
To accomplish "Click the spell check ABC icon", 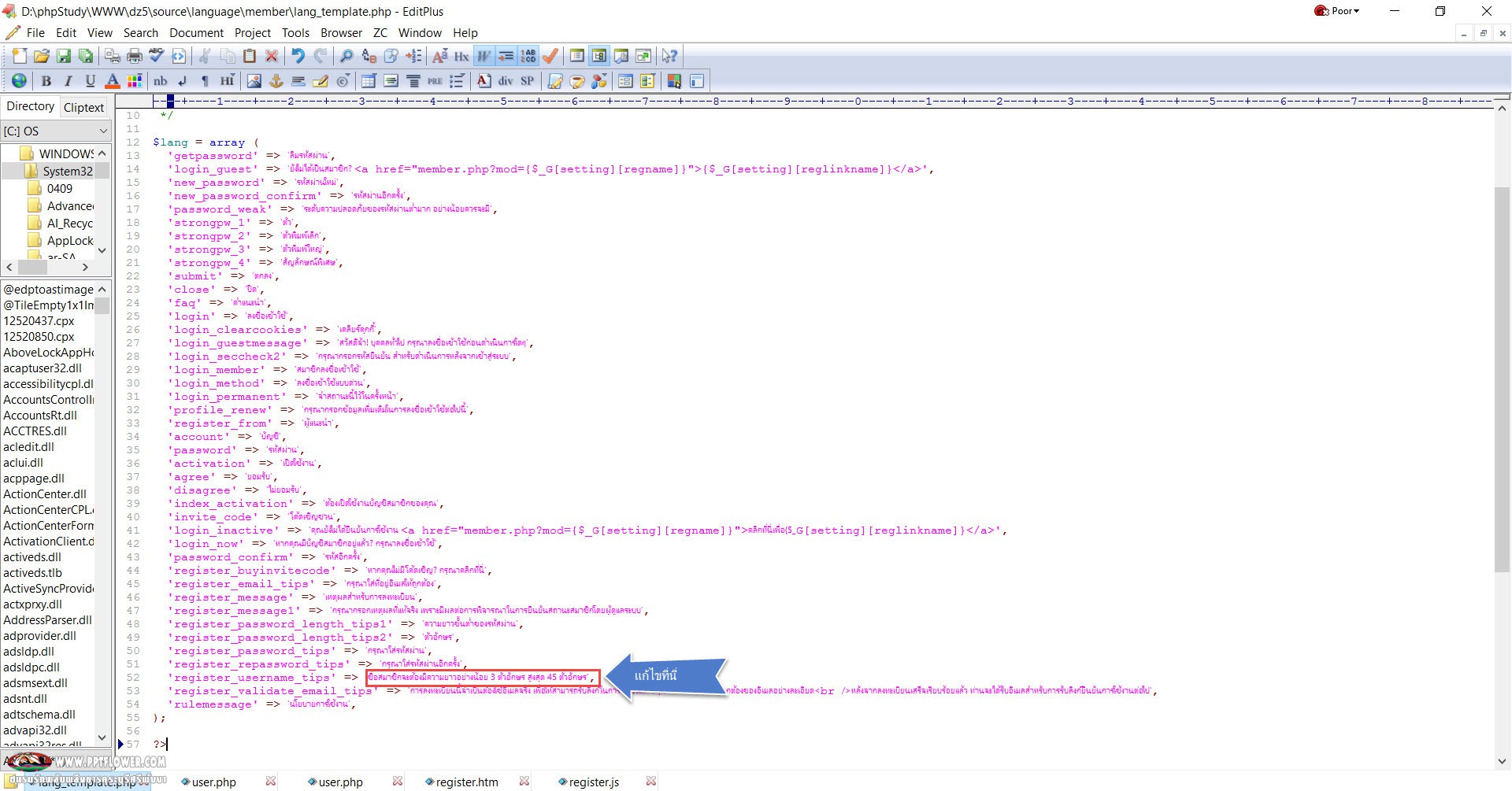I will (157, 56).
